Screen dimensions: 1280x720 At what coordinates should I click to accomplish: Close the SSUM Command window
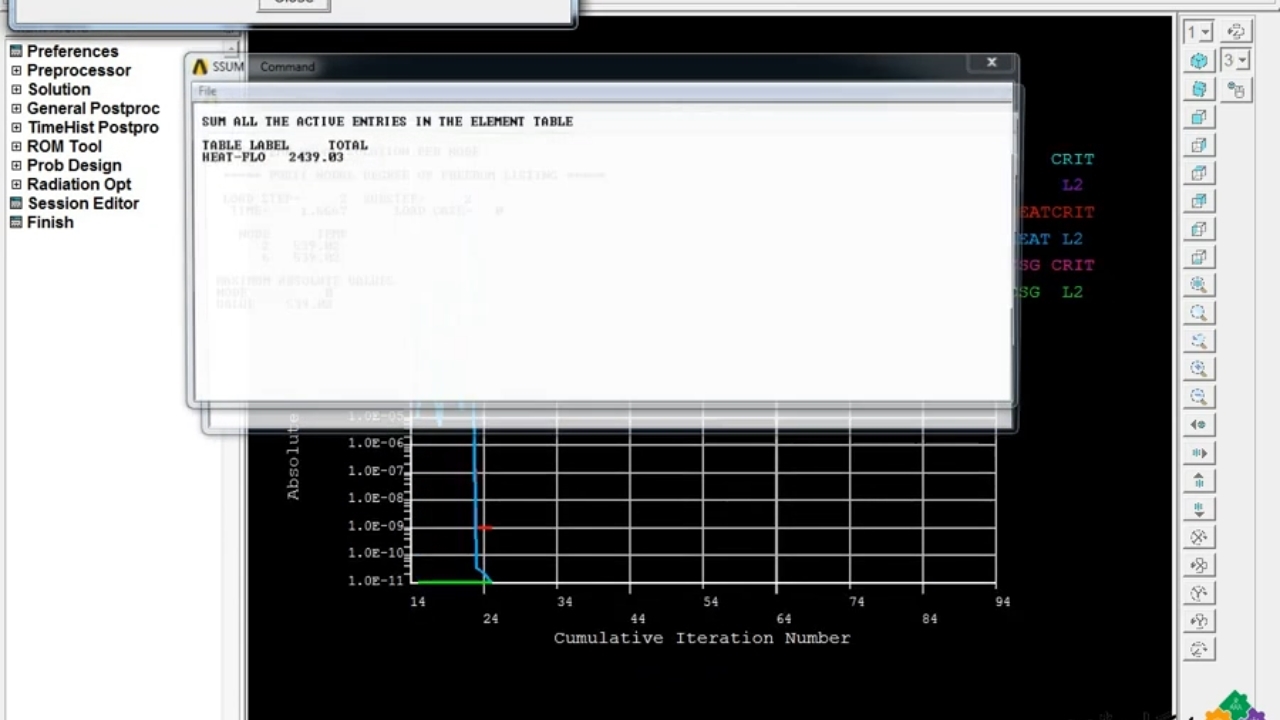coord(991,63)
